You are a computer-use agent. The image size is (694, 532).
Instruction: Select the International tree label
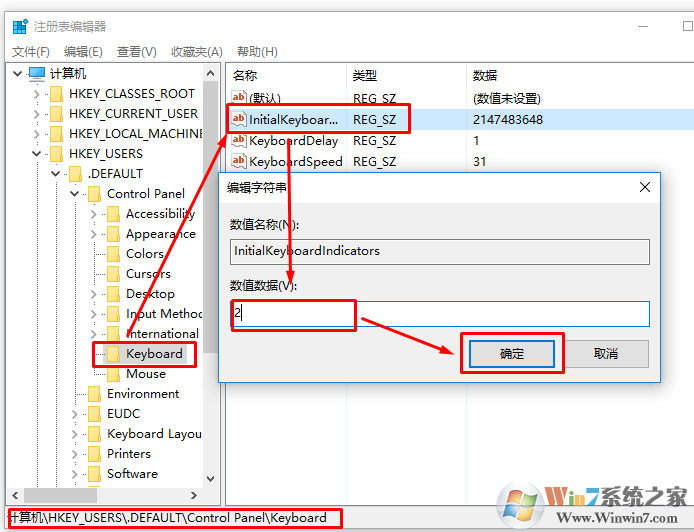(x=162, y=334)
